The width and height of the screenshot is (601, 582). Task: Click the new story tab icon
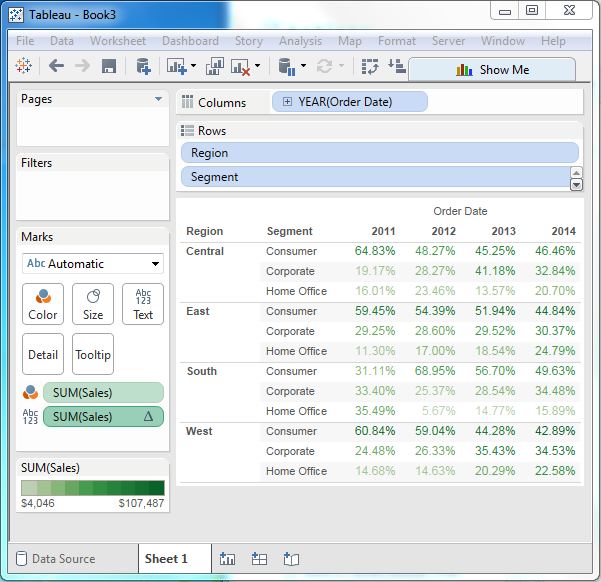291,559
